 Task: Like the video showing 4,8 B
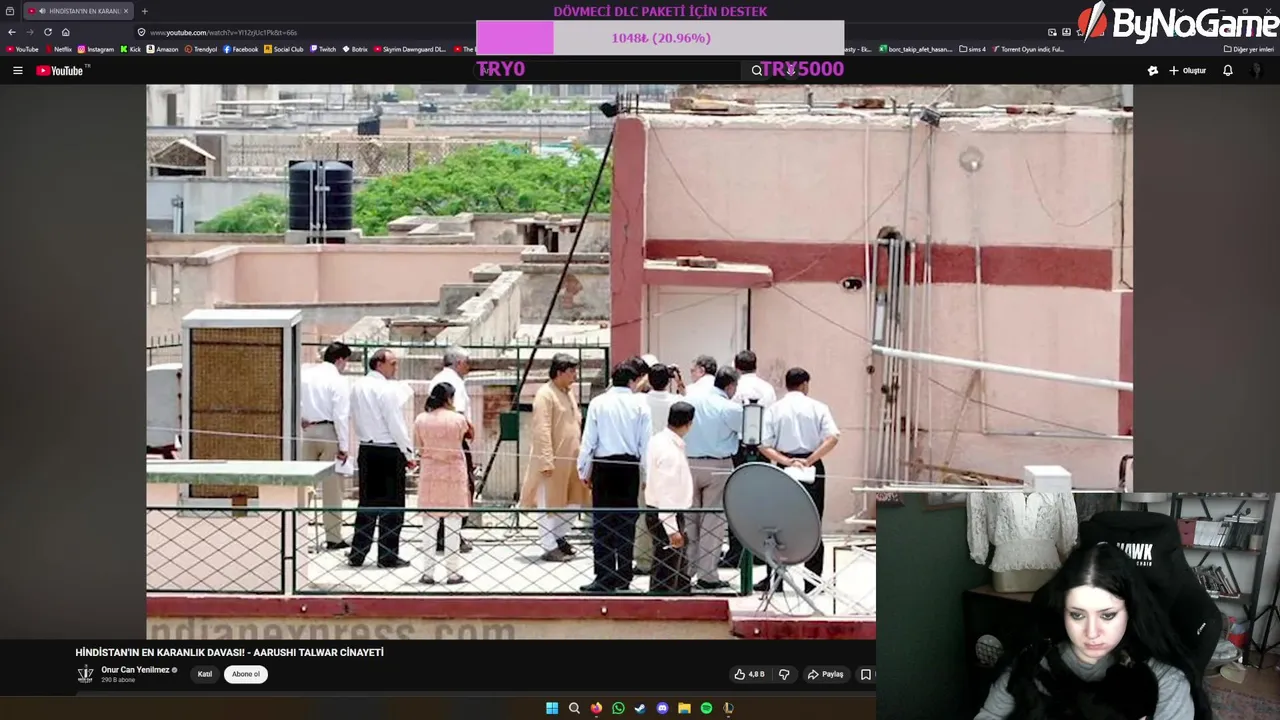(x=750, y=674)
